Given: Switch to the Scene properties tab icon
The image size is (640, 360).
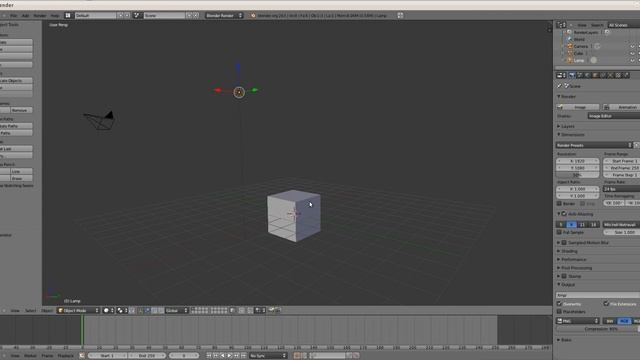Looking at the screenshot, I should (580, 75).
